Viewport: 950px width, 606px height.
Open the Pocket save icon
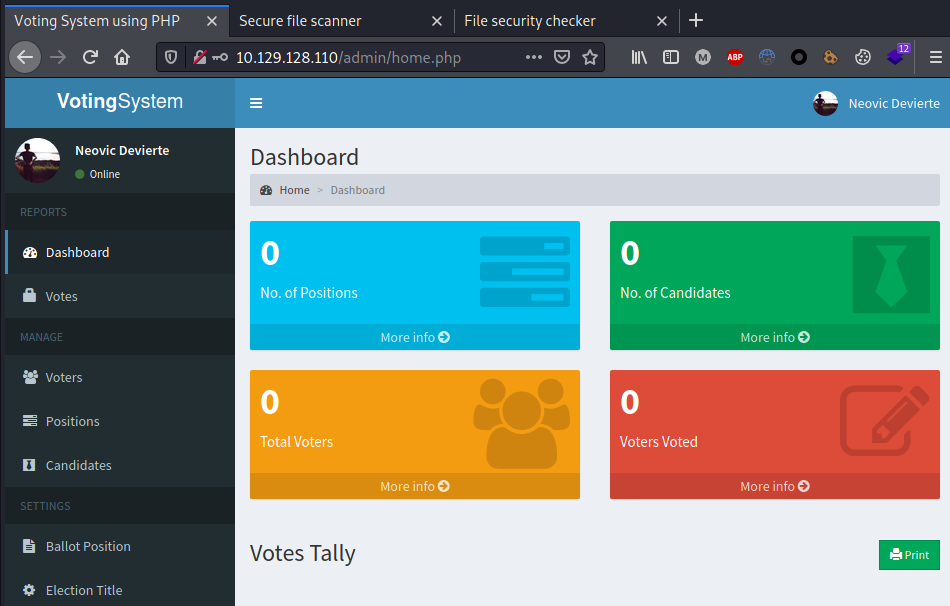pyautogui.click(x=562, y=58)
